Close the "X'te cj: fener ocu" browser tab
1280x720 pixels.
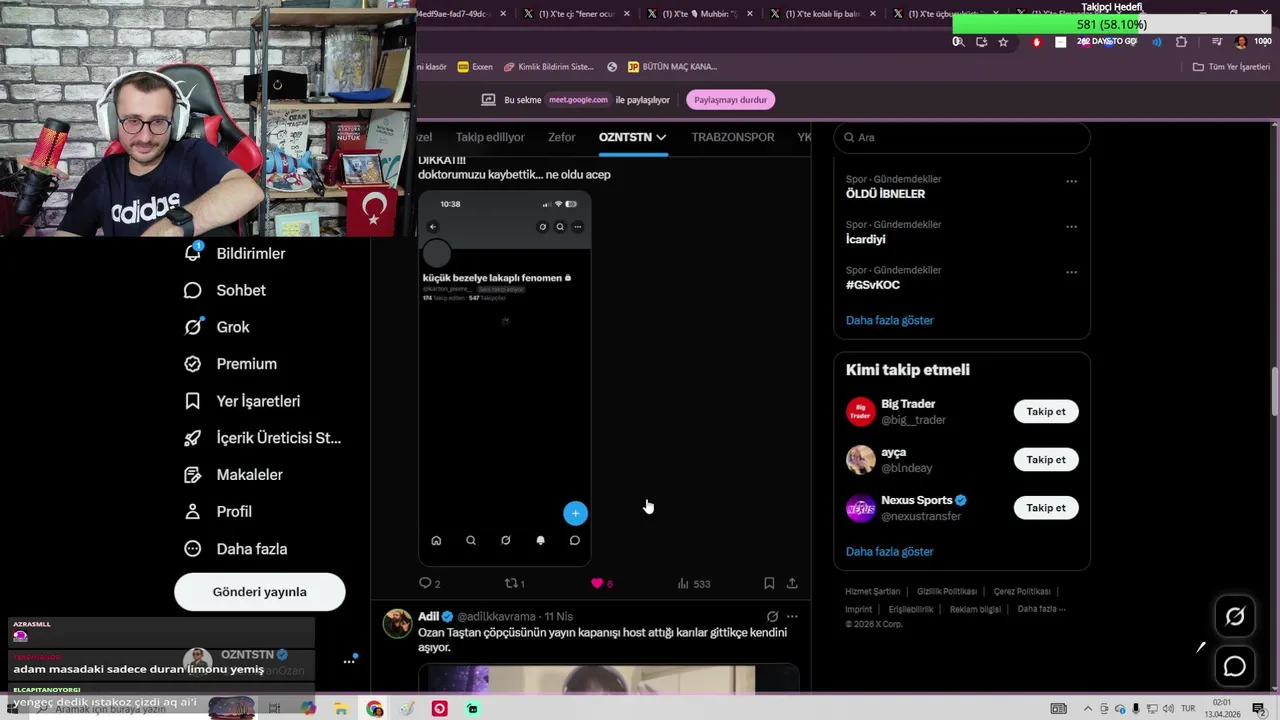point(626,14)
